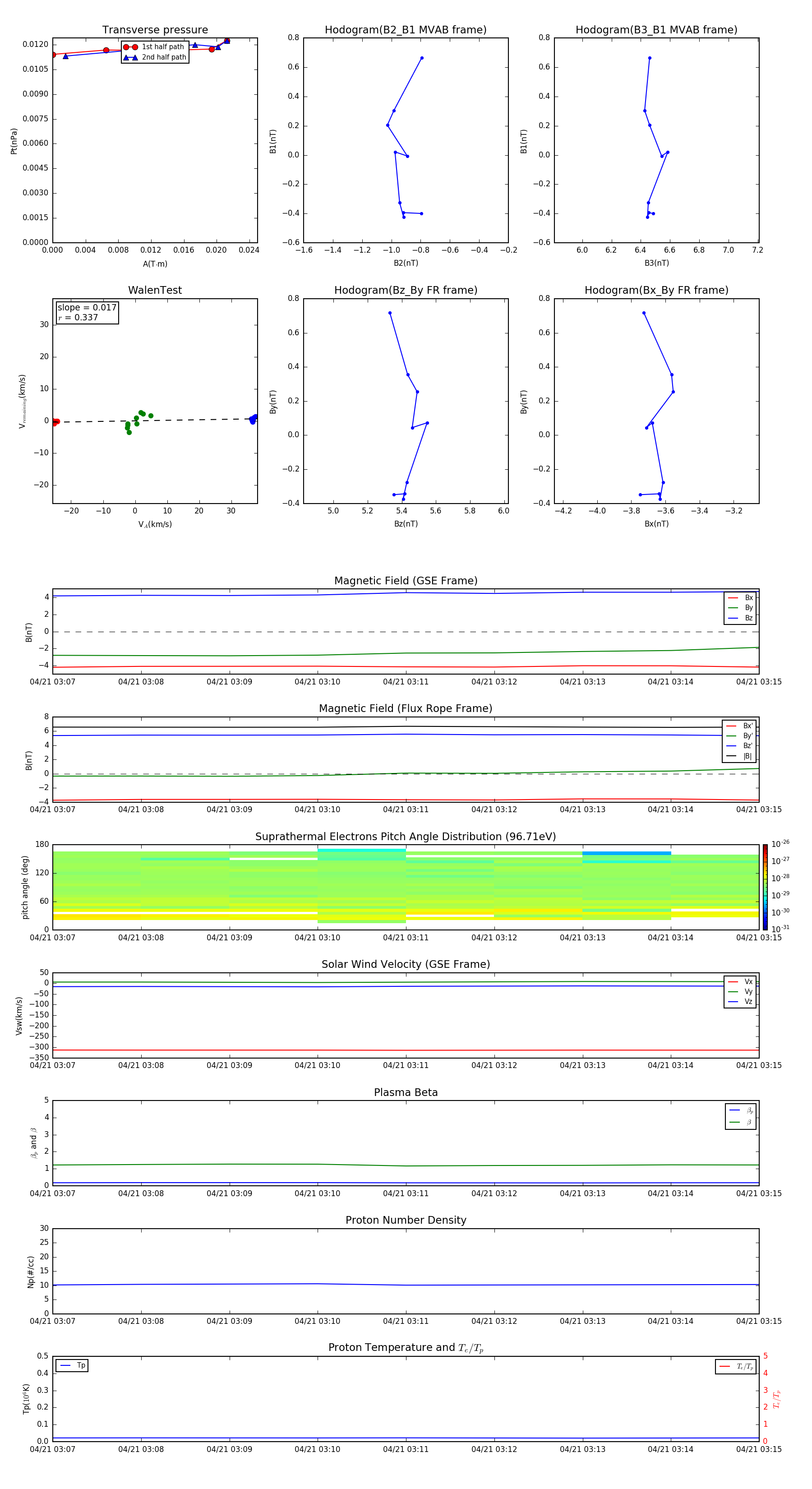The height and width of the screenshot is (1489, 812).
Task: Select the By' legend entry
Action: (x=740, y=736)
